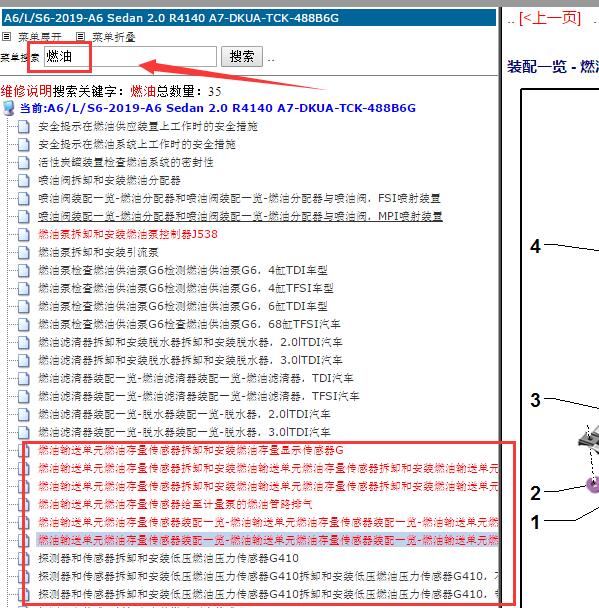This screenshot has height=608, width=599.
Task: Click the 搜索 search button
Action: (x=242, y=57)
